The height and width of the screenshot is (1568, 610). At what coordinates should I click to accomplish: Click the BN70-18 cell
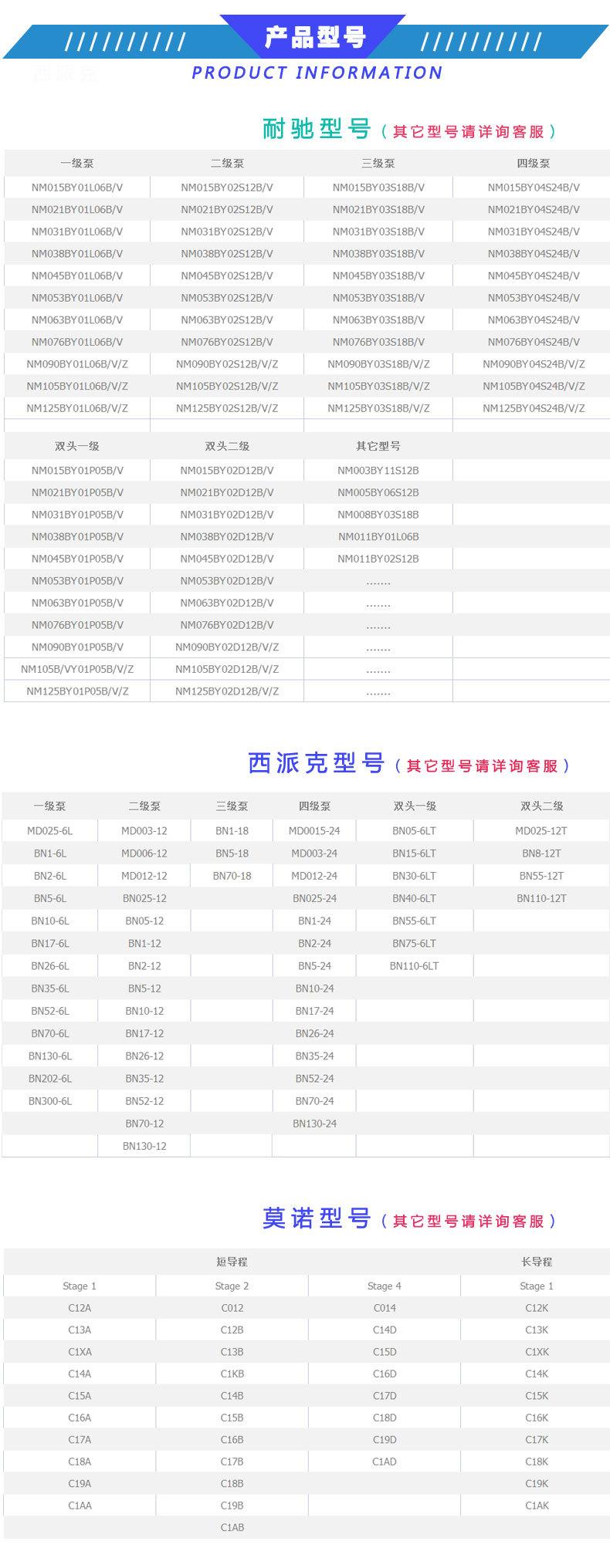click(232, 876)
